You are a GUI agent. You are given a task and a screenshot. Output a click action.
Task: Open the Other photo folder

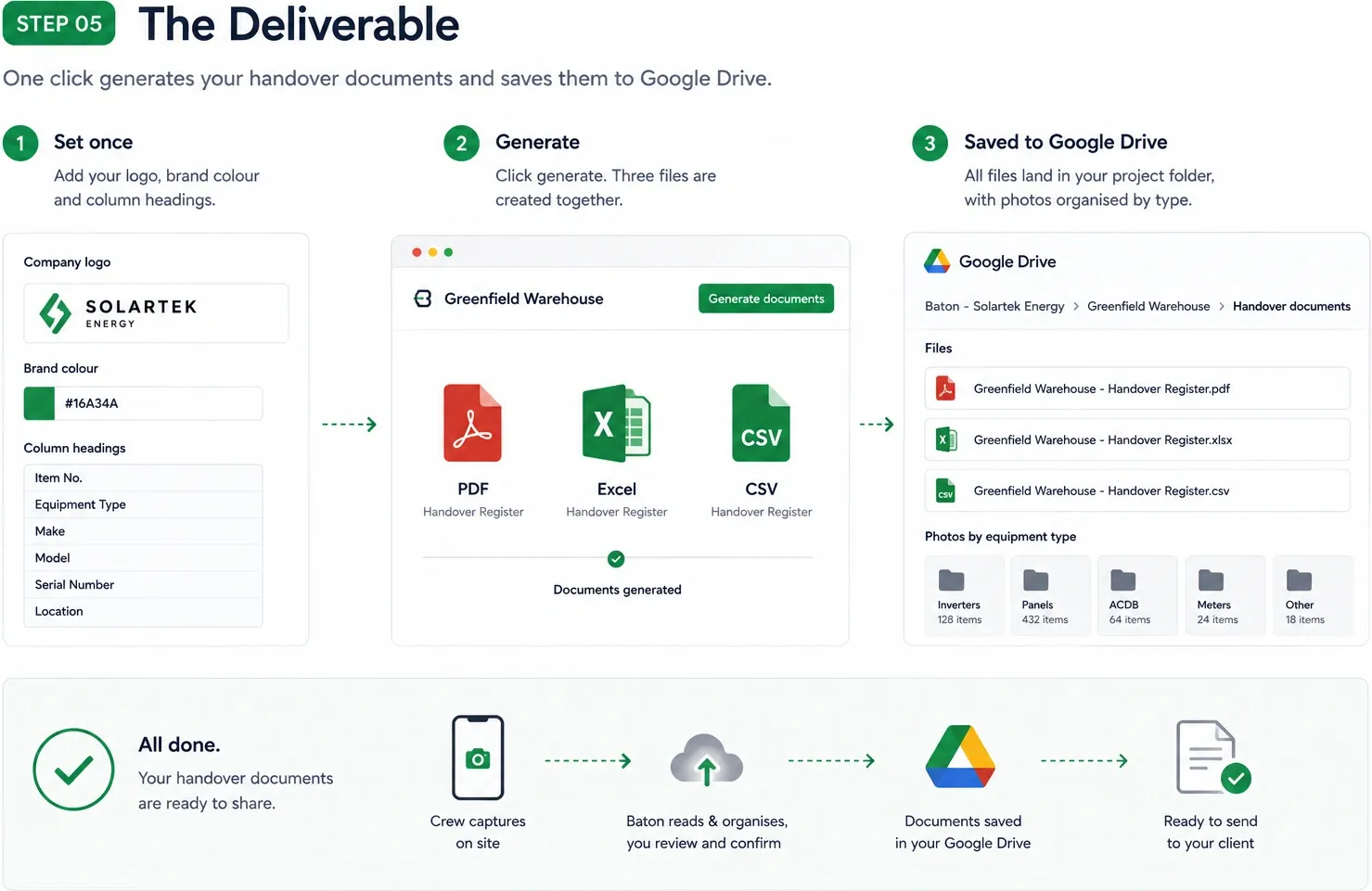1313,595
